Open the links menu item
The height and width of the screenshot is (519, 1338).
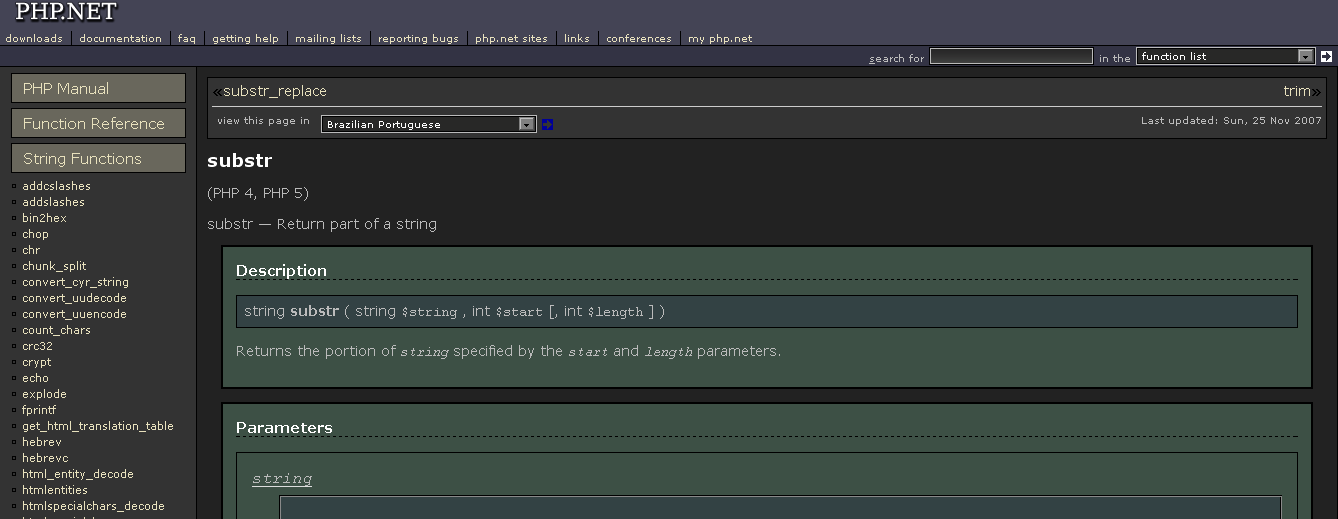click(x=577, y=39)
